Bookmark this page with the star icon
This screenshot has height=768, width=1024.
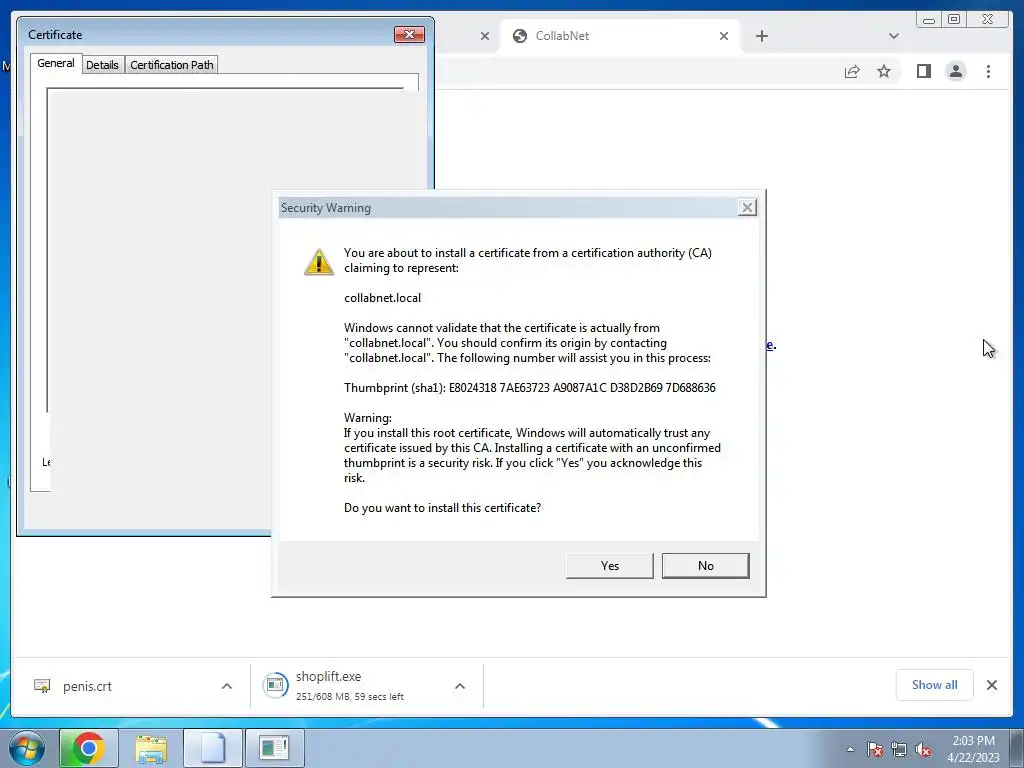pyautogui.click(x=884, y=71)
